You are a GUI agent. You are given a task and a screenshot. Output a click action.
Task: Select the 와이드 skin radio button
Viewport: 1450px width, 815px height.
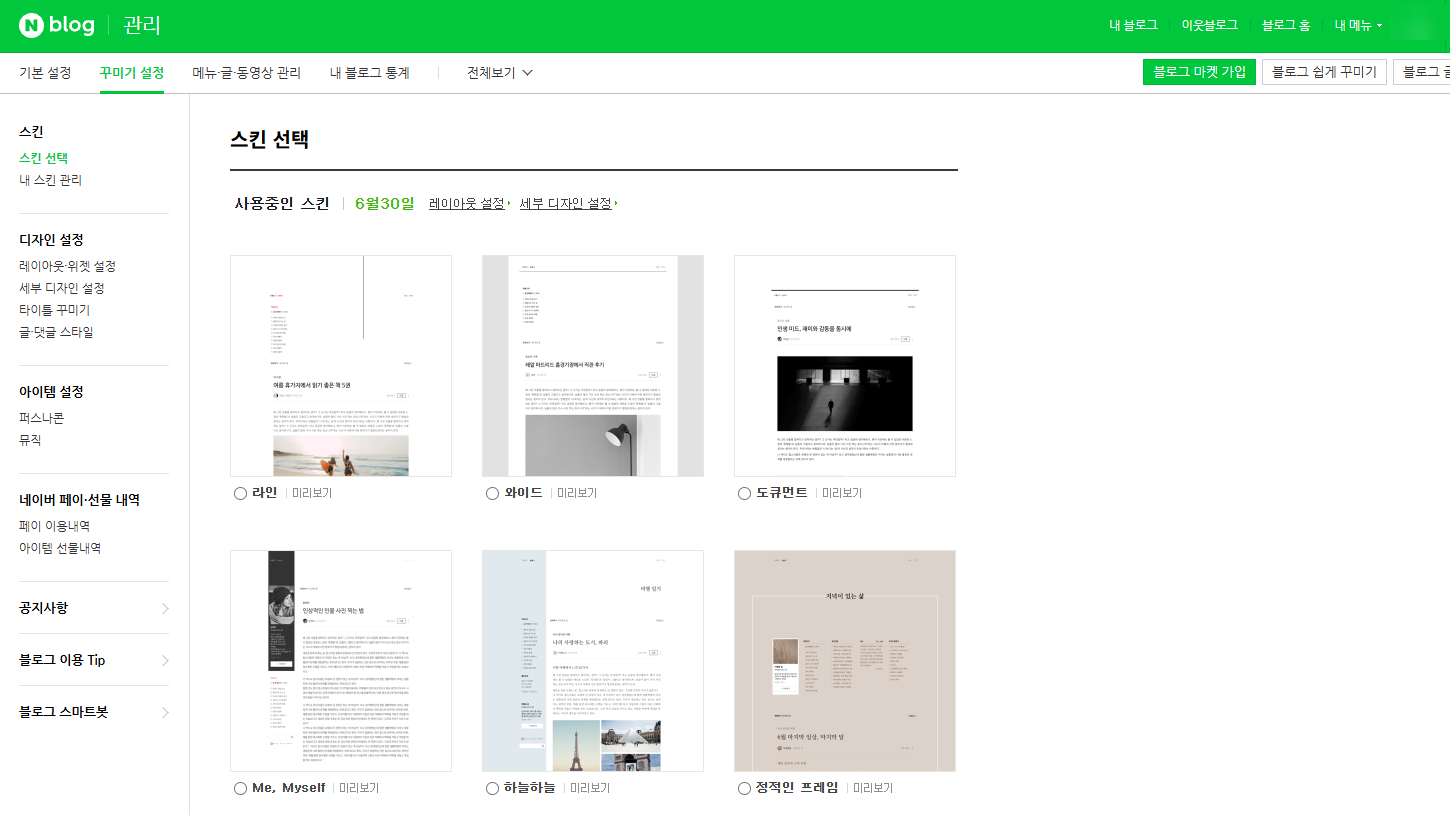(x=492, y=493)
